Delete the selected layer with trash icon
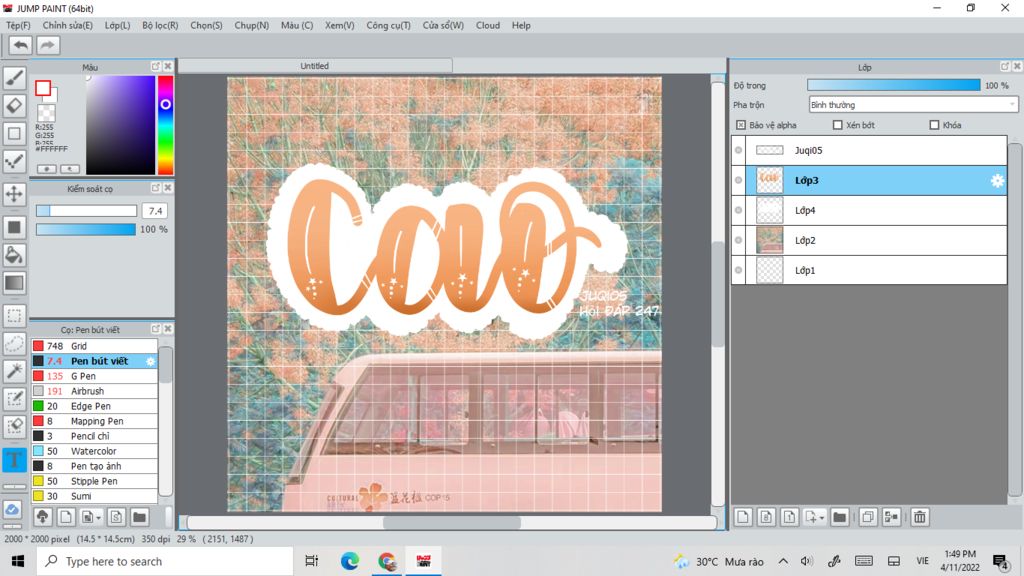The image size is (1024, 576). click(x=920, y=517)
